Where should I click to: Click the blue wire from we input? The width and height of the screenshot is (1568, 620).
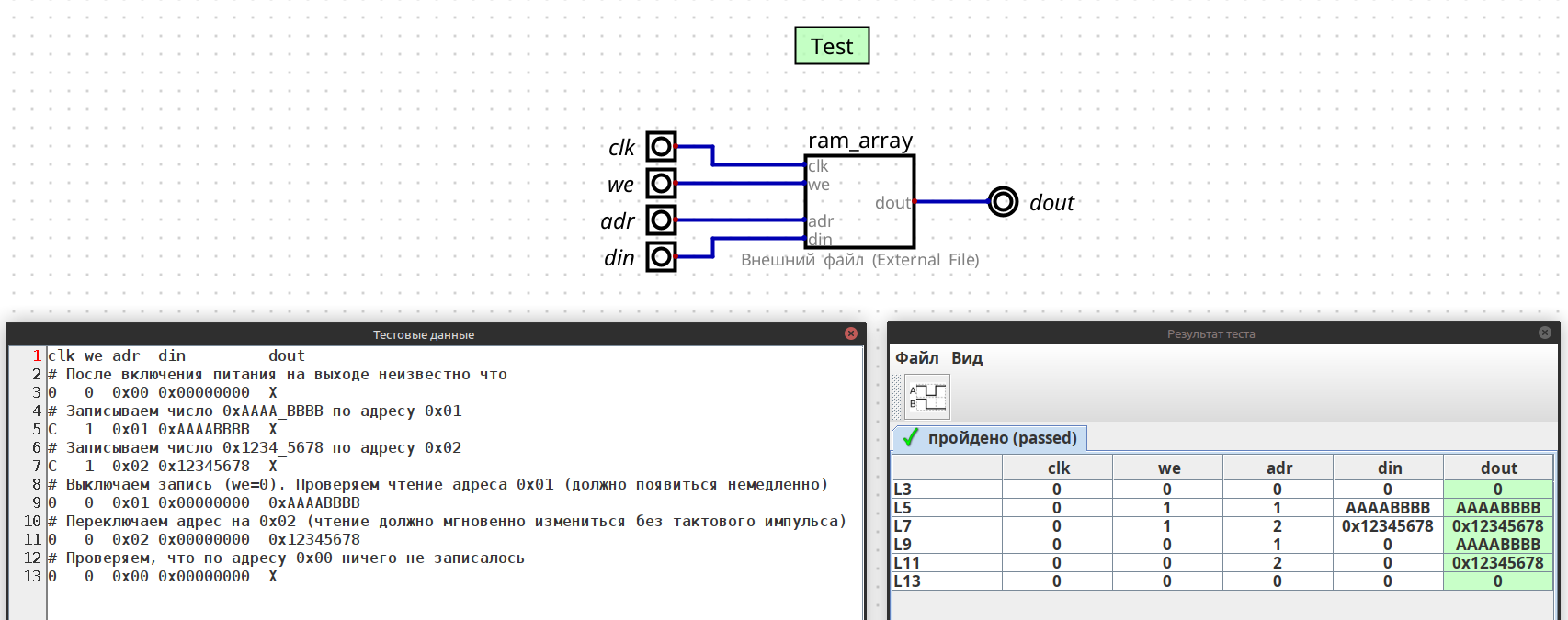741,184
